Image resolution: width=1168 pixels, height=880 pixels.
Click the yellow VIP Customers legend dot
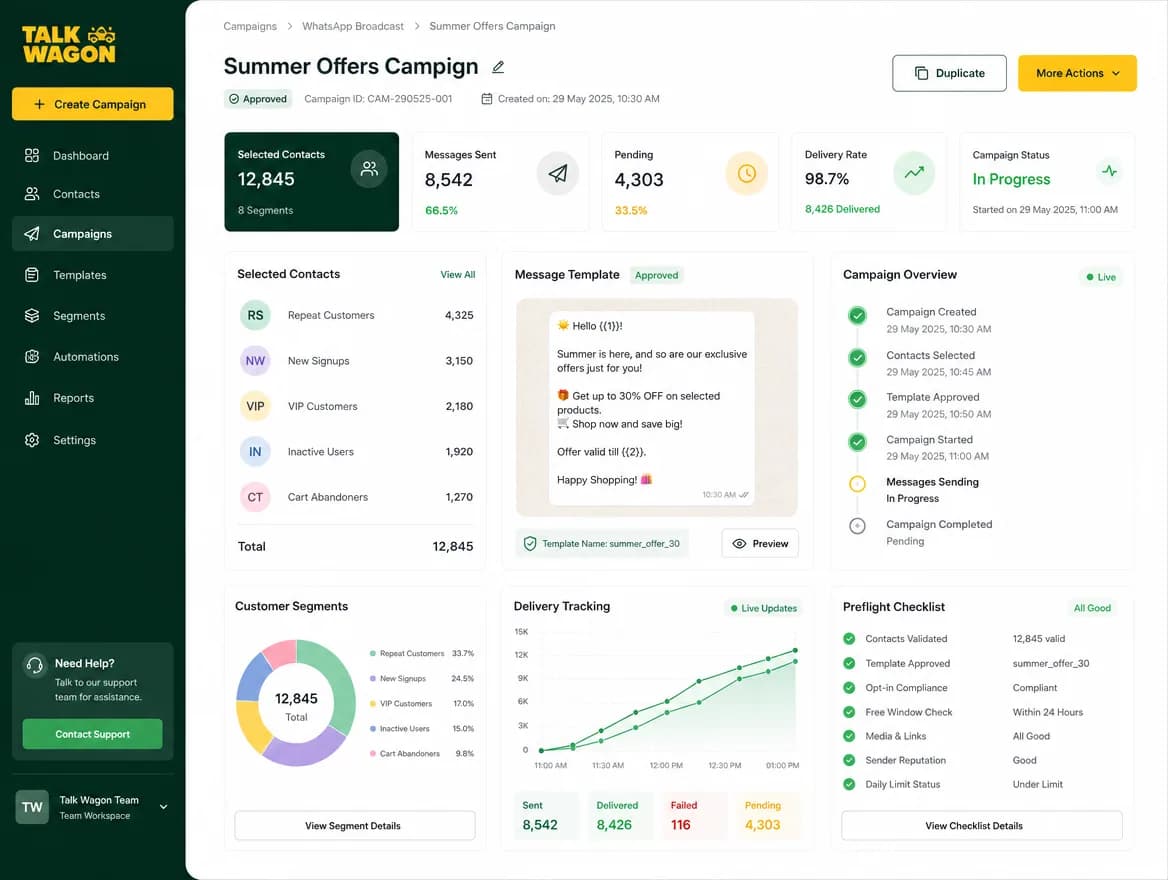pyautogui.click(x=372, y=703)
